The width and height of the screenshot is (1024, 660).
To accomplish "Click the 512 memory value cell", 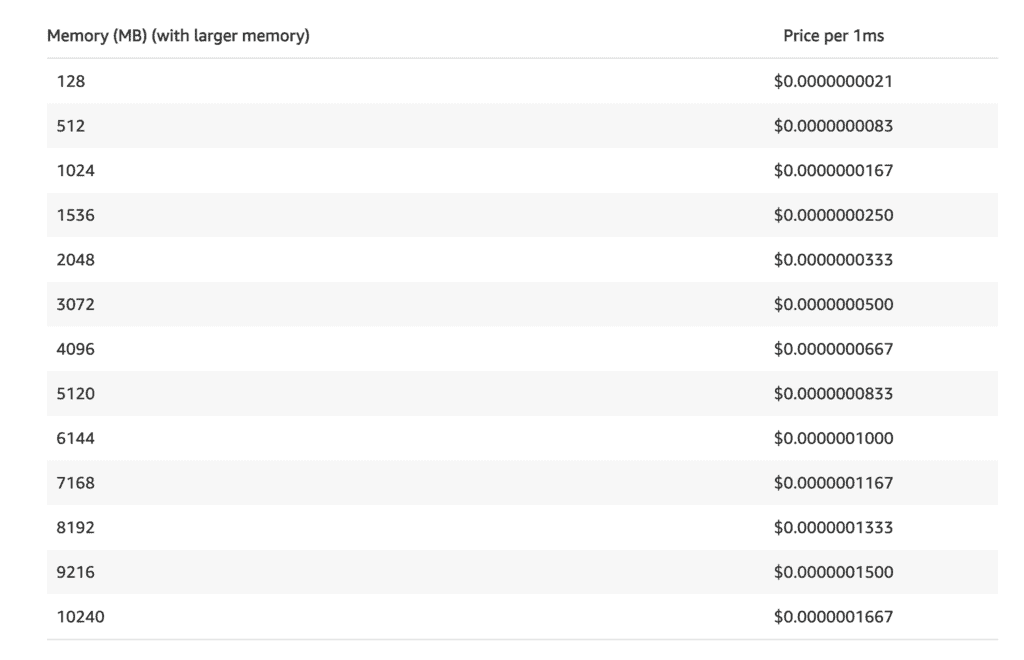I will point(71,126).
